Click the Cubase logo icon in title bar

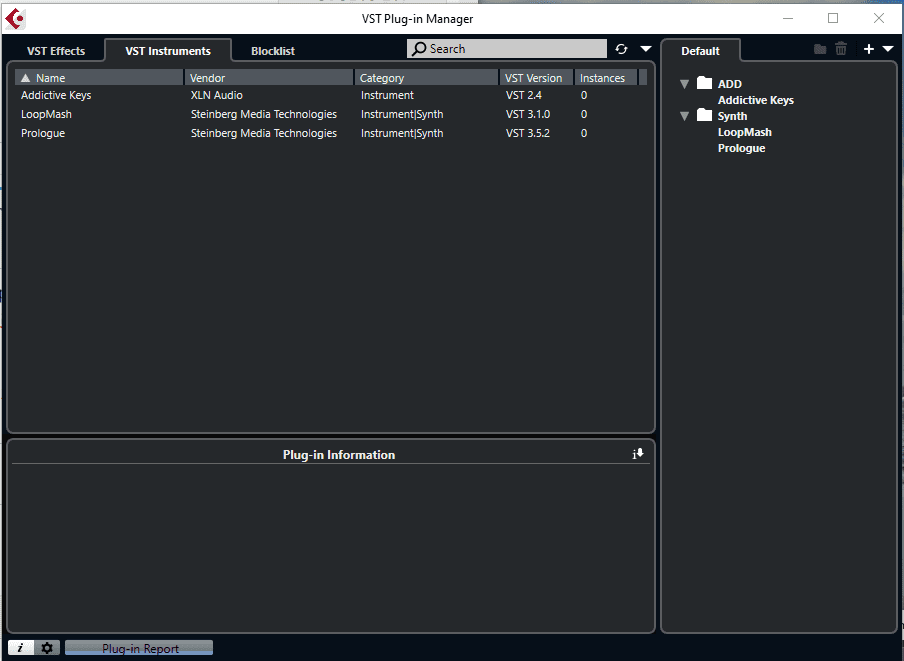tap(15, 19)
